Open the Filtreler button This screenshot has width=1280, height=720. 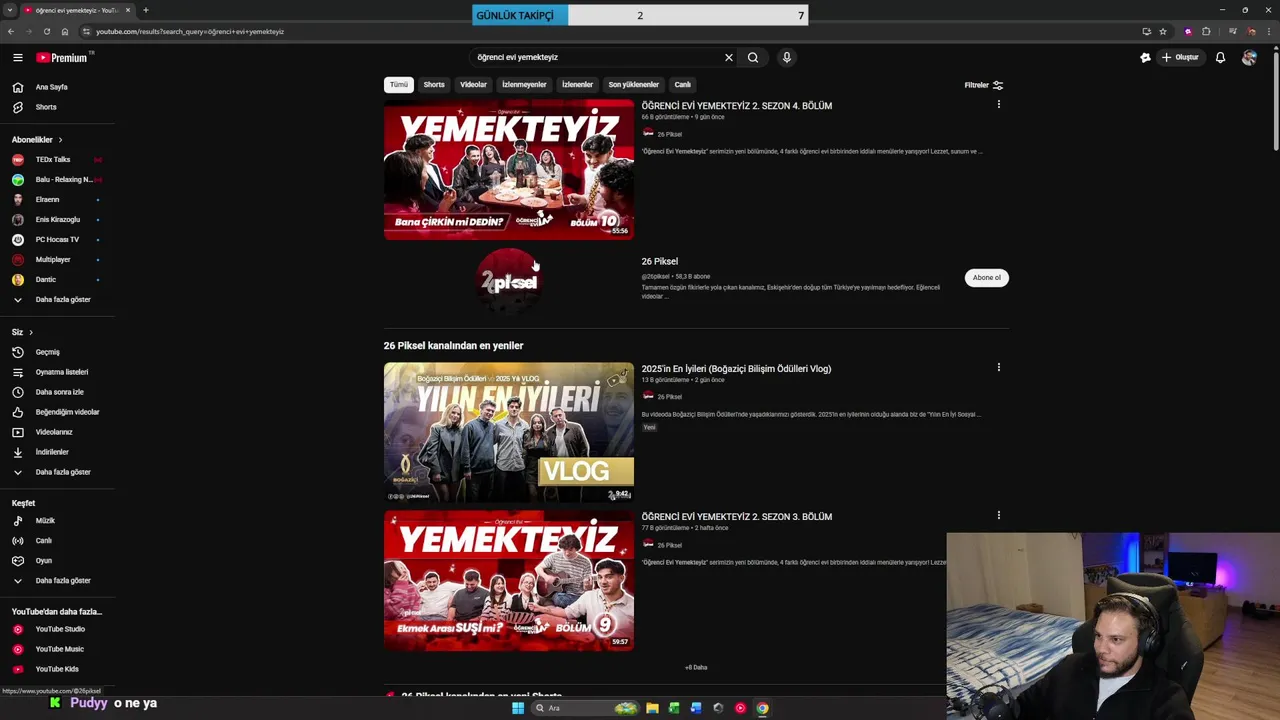pyautogui.click(x=984, y=85)
